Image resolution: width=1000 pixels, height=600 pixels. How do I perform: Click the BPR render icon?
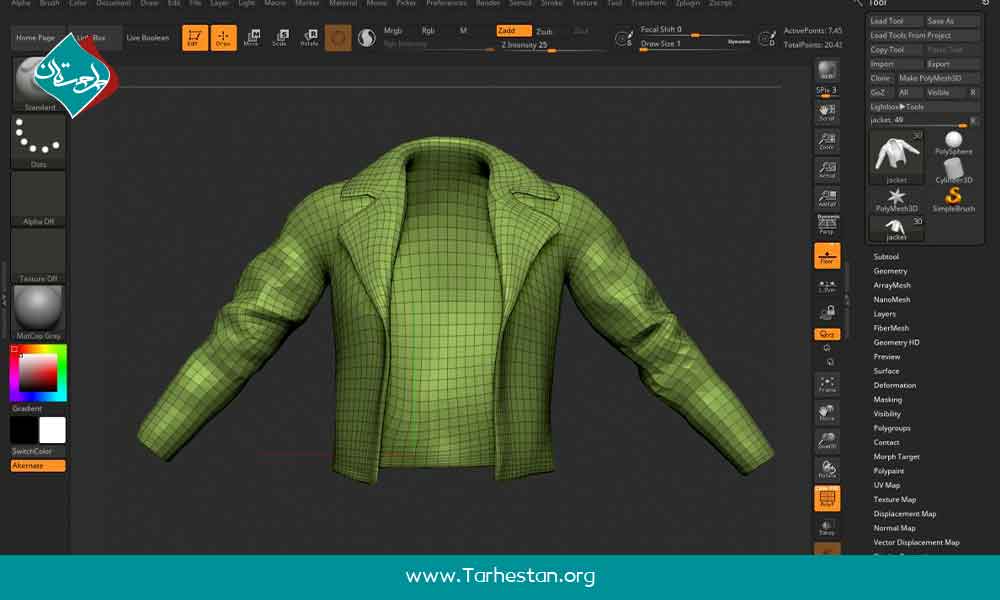pyautogui.click(x=827, y=70)
